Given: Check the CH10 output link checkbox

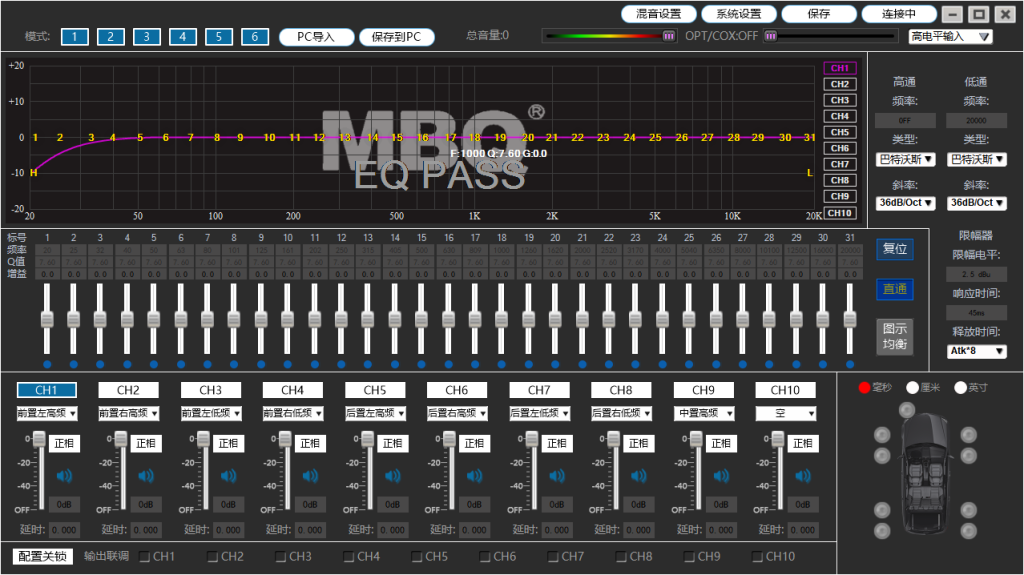Looking at the screenshot, I should tap(758, 557).
